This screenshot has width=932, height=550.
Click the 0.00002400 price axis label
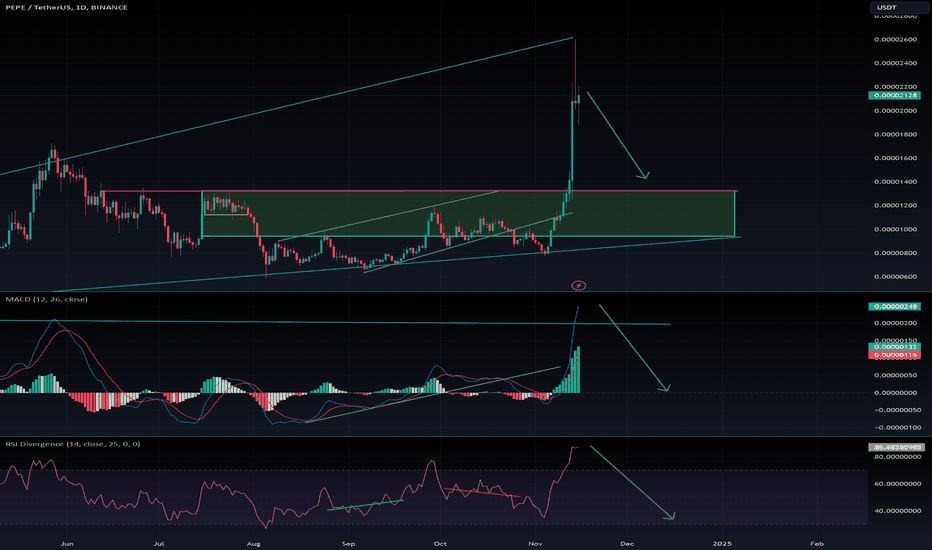pyautogui.click(x=895, y=63)
